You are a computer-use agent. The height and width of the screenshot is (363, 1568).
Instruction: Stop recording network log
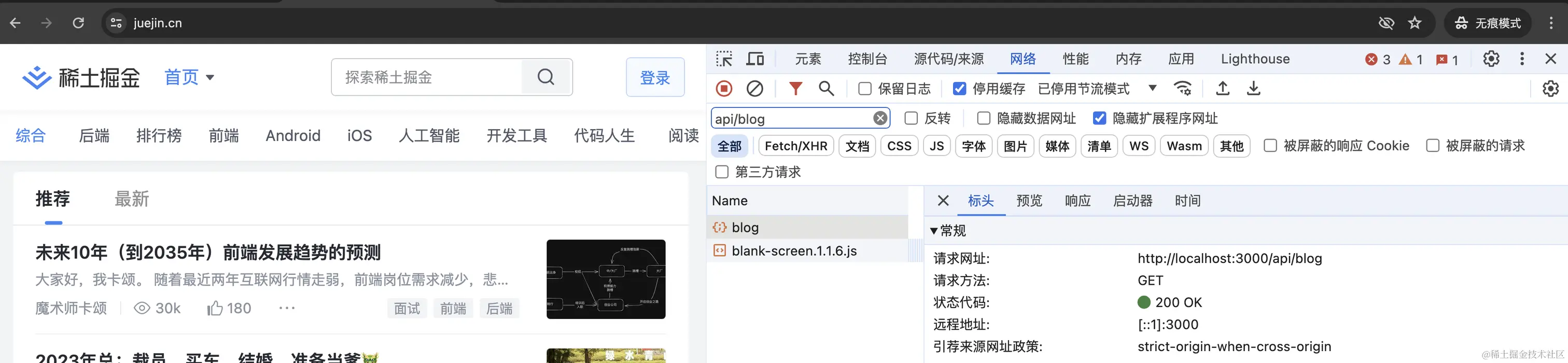[724, 89]
